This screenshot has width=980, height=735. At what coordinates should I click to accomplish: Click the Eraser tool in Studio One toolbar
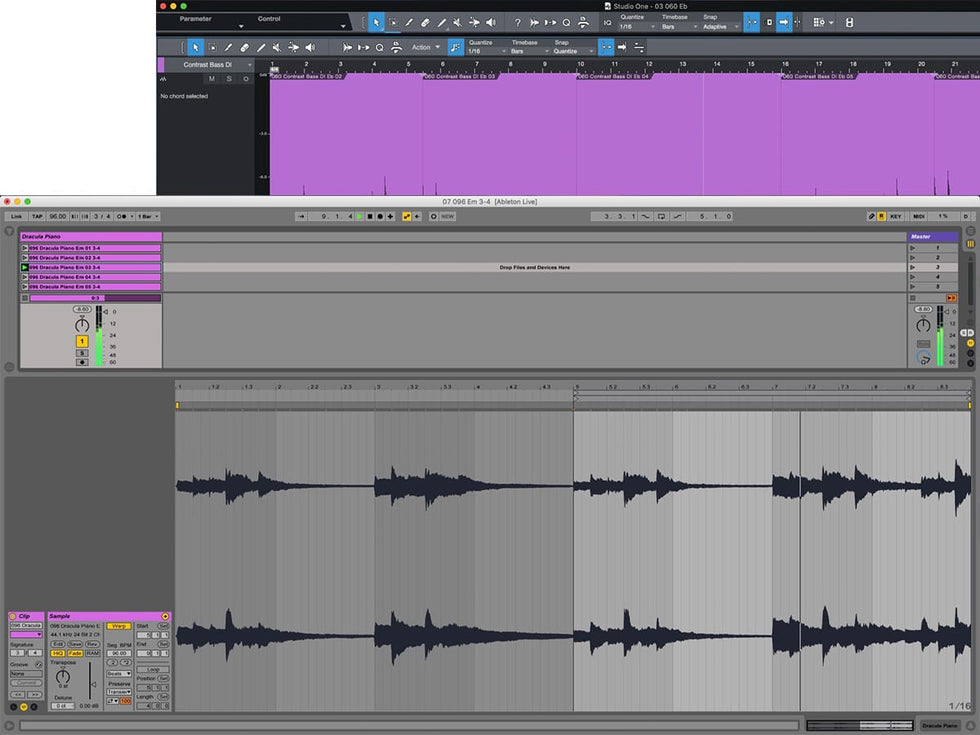pos(424,22)
